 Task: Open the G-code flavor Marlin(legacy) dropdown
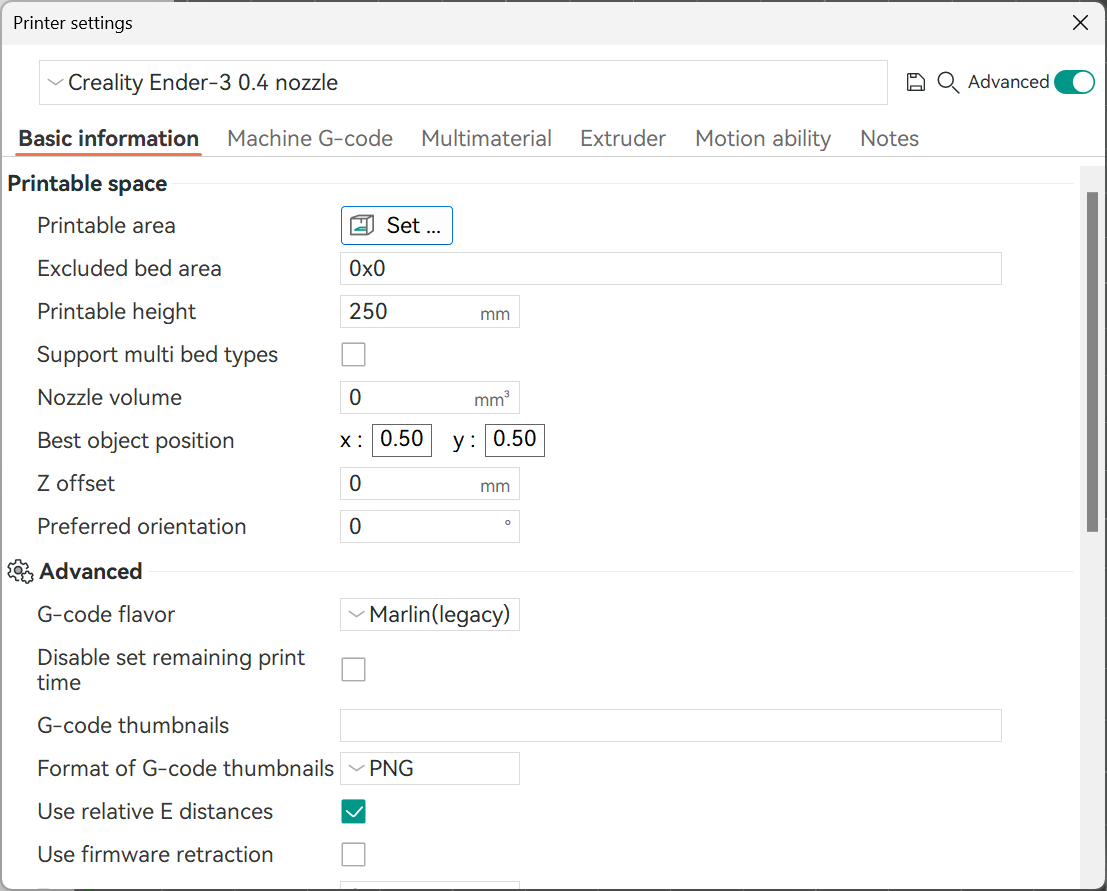[x=430, y=614]
